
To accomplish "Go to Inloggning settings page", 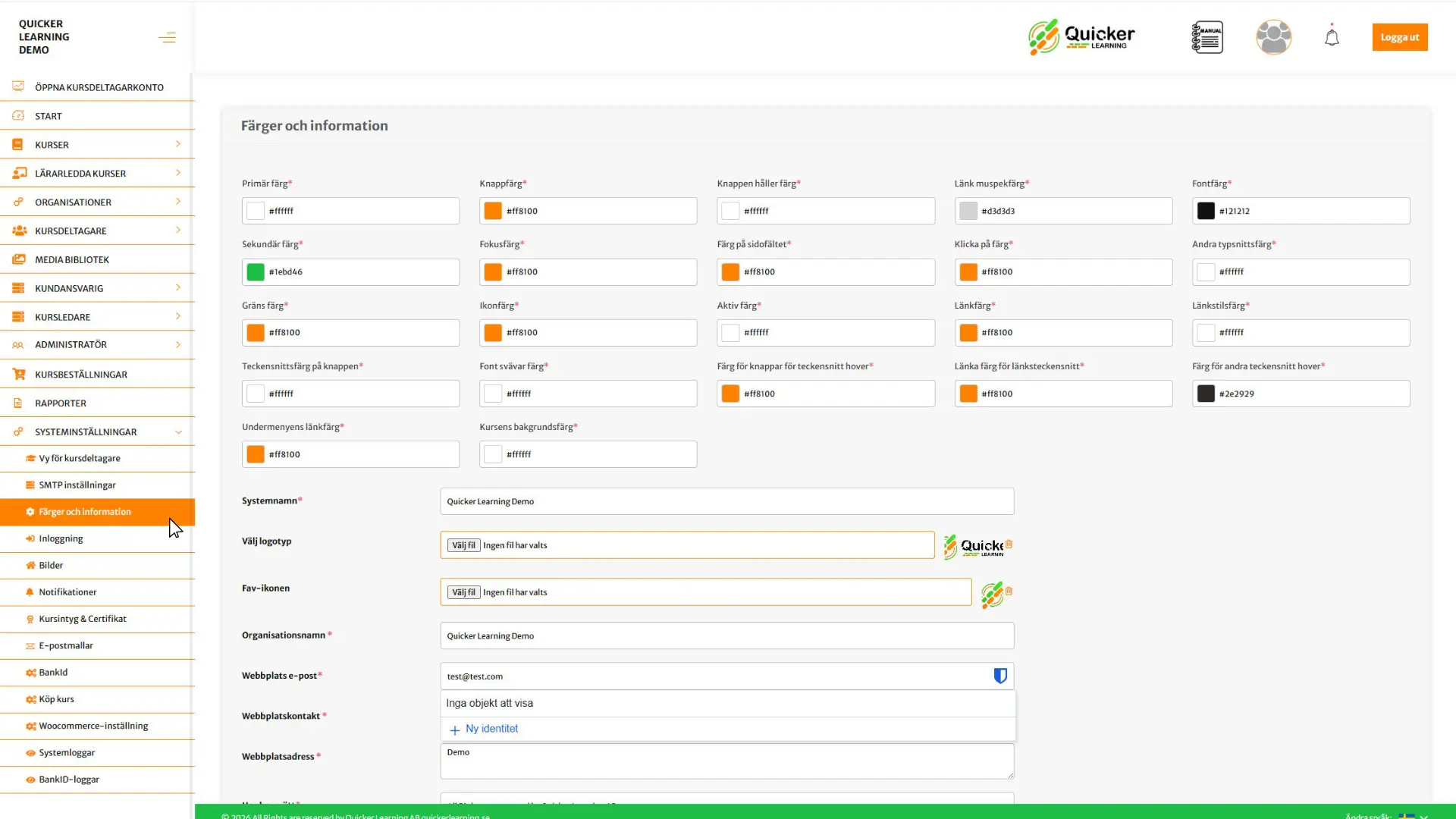I will (x=61, y=538).
